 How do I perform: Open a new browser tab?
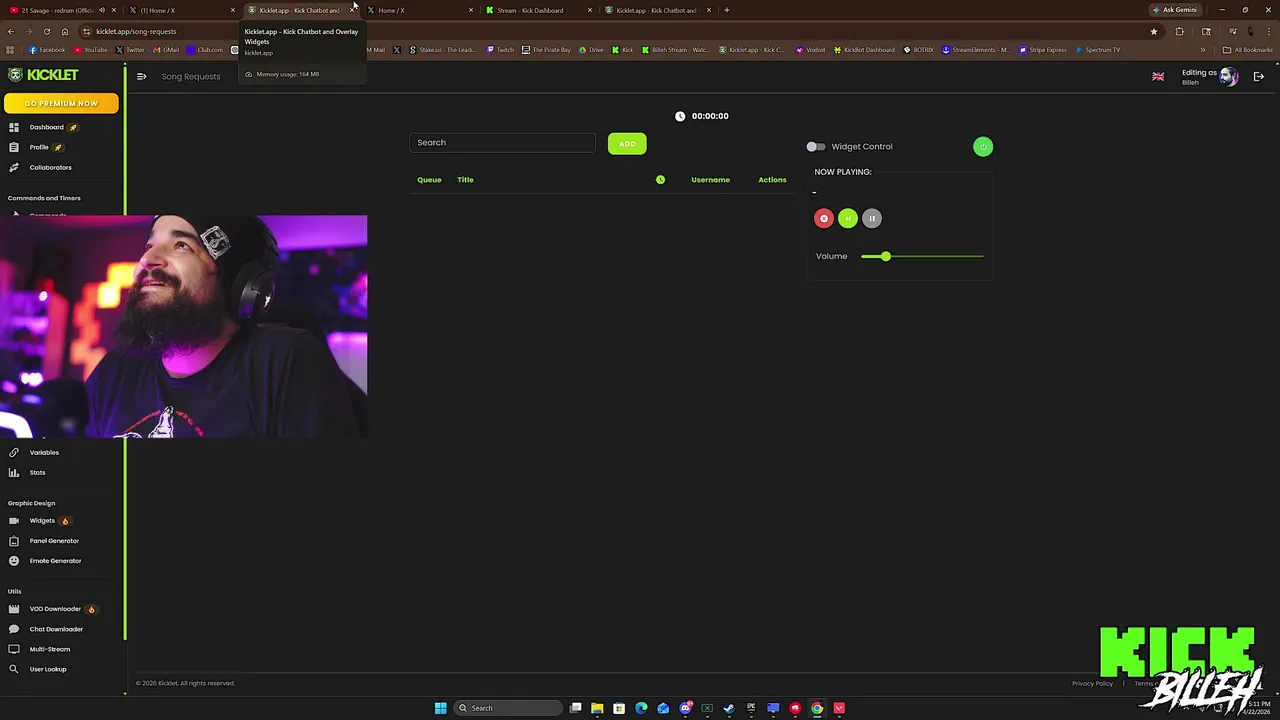tap(727, 10)
